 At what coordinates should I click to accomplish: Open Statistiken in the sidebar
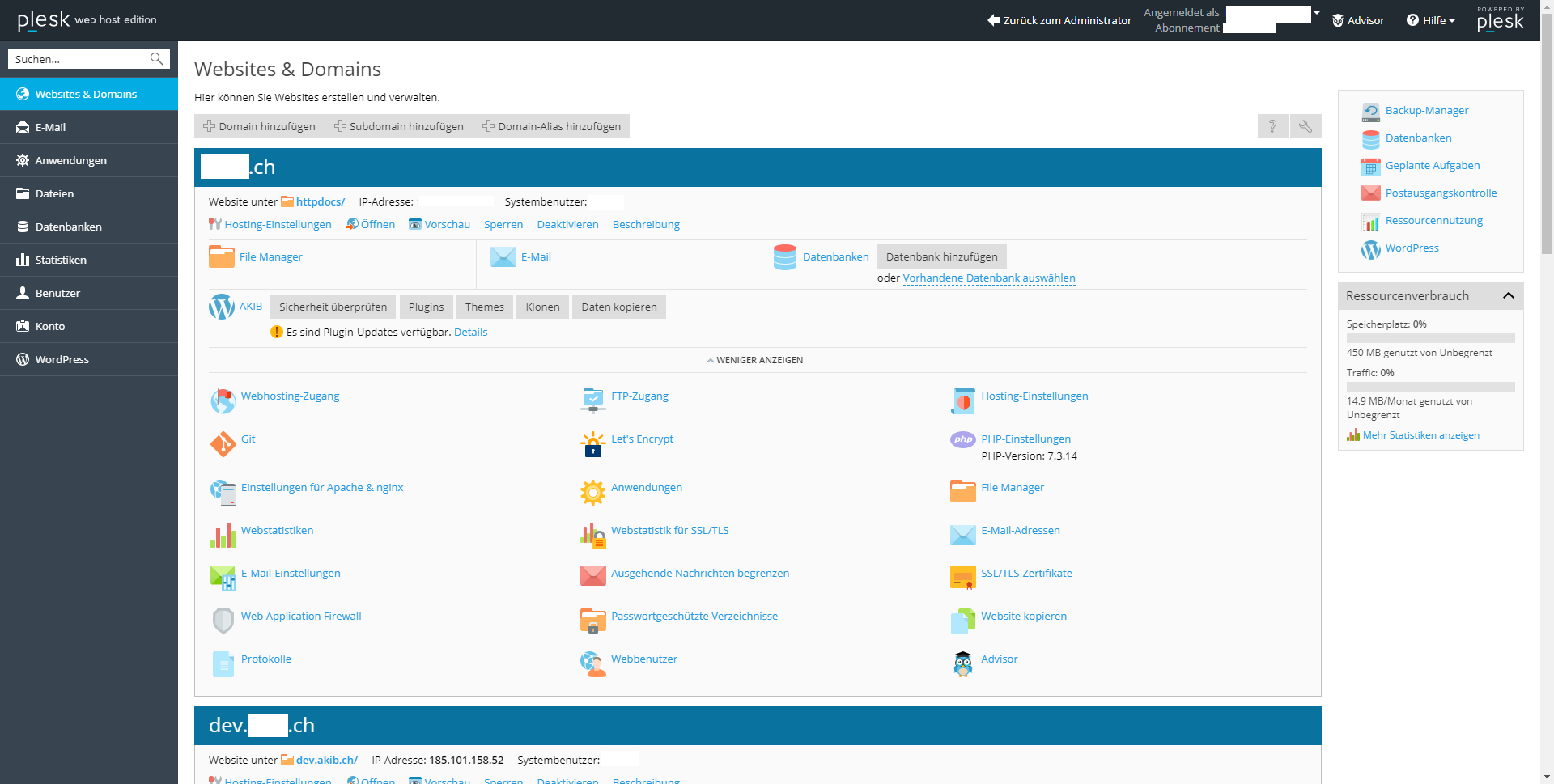pos(89,260)
